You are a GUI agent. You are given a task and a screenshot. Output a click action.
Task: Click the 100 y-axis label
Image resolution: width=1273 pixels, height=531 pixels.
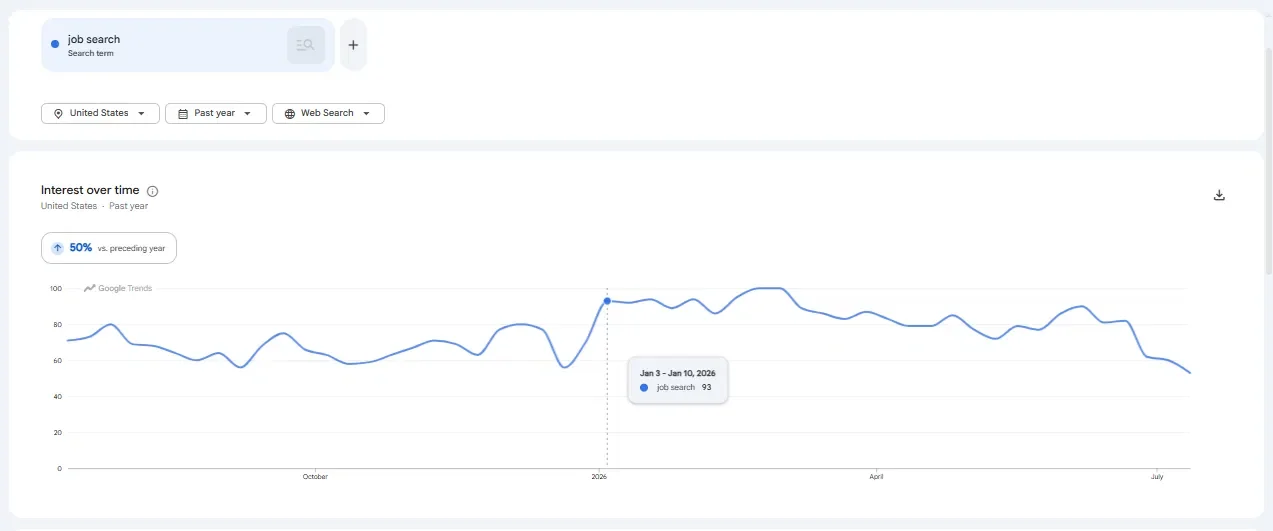click(x=55, y=289)
